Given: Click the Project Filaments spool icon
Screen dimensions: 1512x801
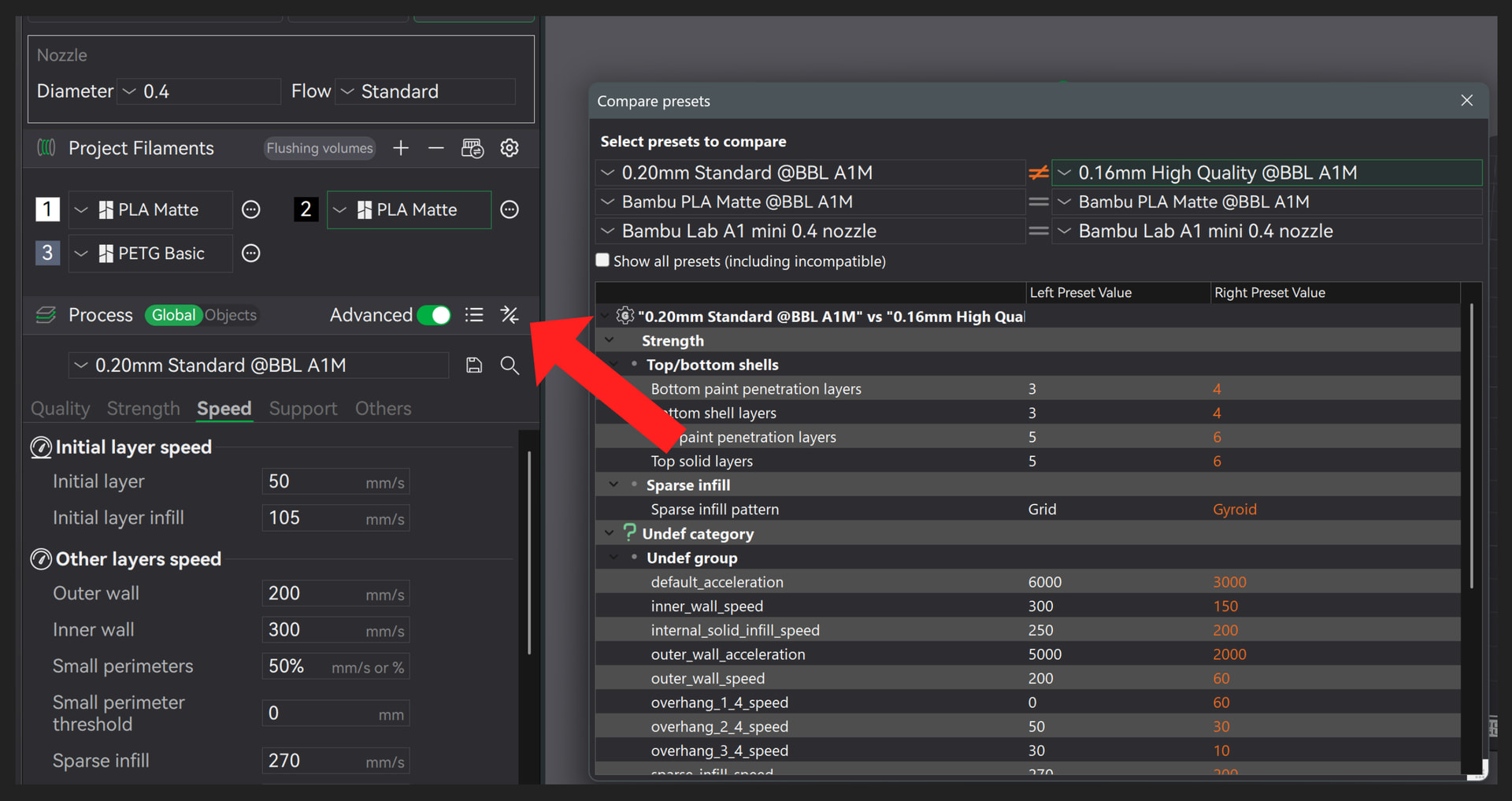Looking at the screenshot, I should [x=46, y=148].
